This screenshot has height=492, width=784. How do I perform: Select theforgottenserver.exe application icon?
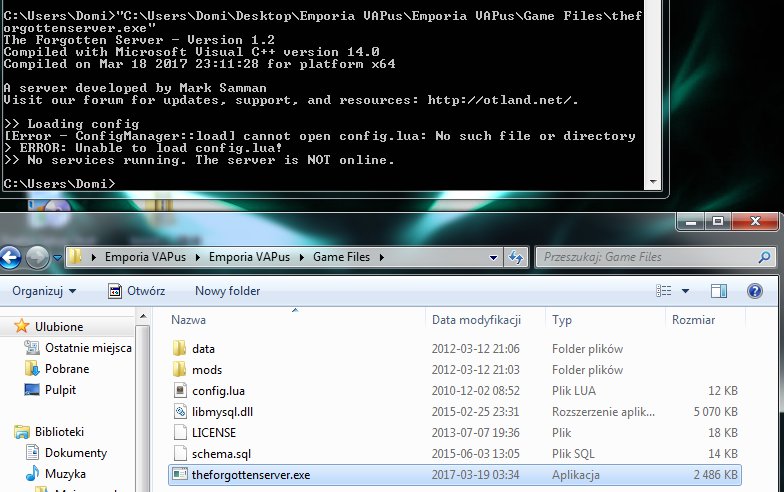pos(180,474)
